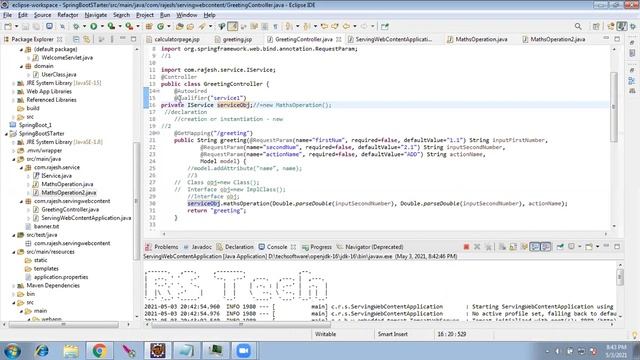Click the Terminate red square in Console

466,247
